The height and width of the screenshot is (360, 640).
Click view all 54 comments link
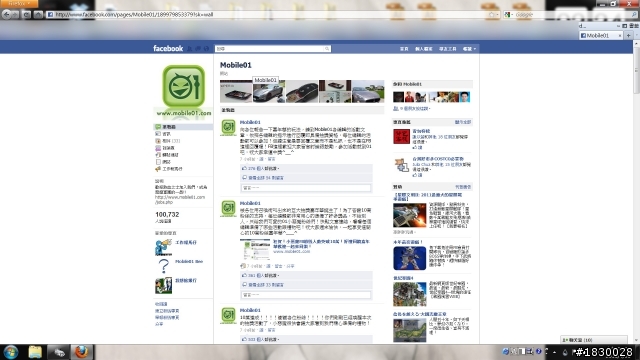[x=266, y=178]
